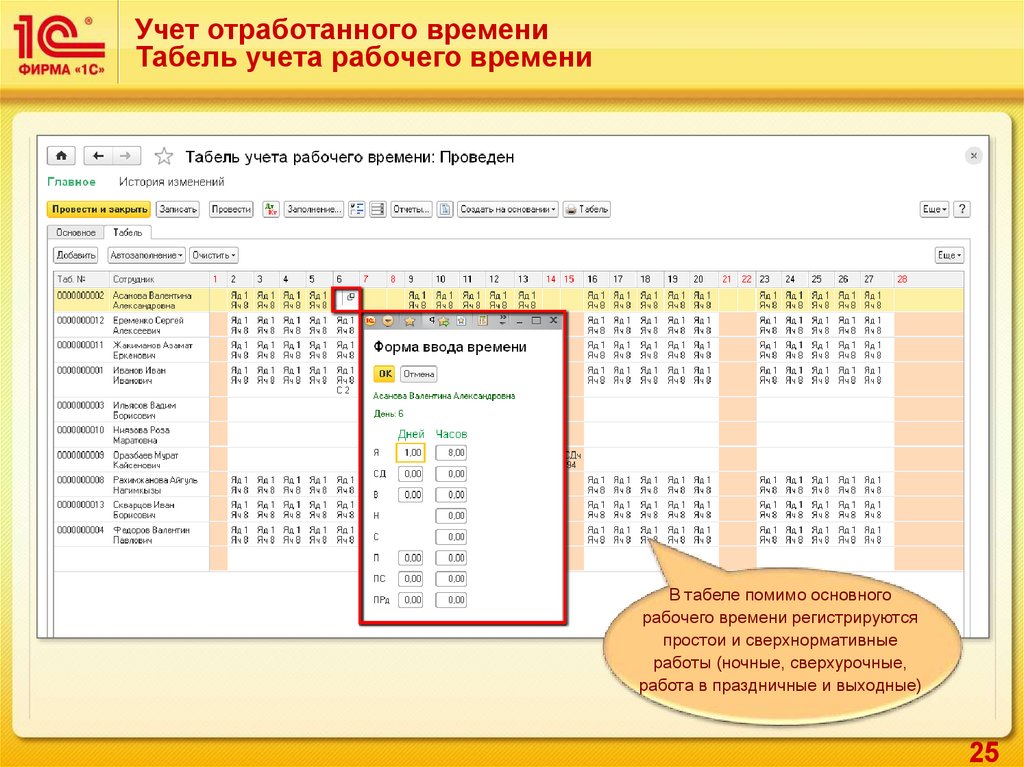This screenshot has width=1024, height=767.
Task: Open cell selection button for day 6
Action: pos(349,297)
